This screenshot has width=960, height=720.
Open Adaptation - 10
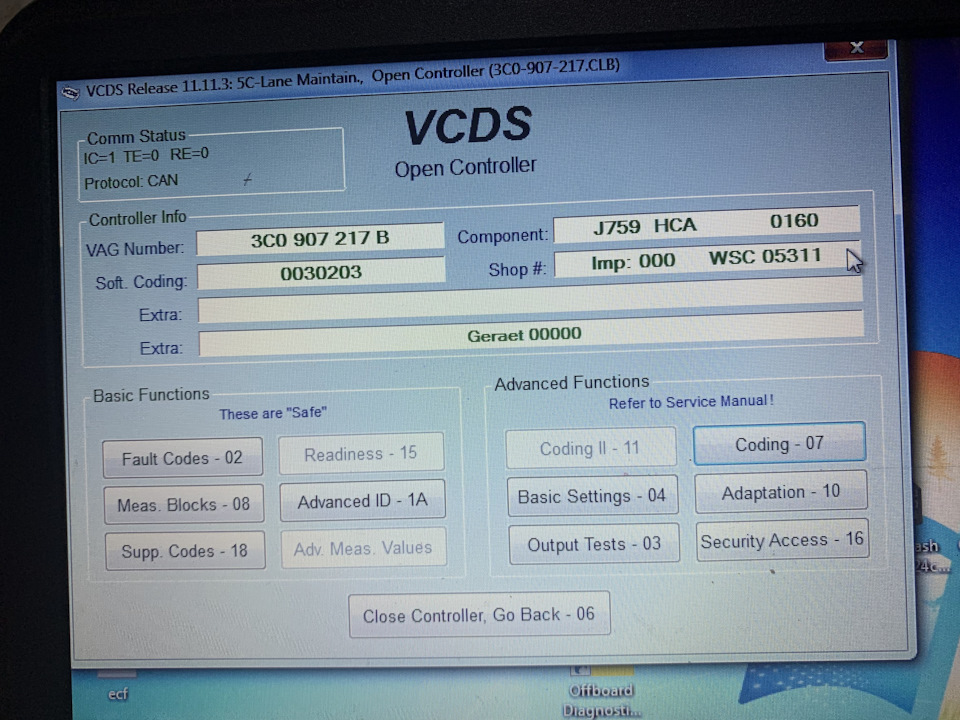click(781, 492)
